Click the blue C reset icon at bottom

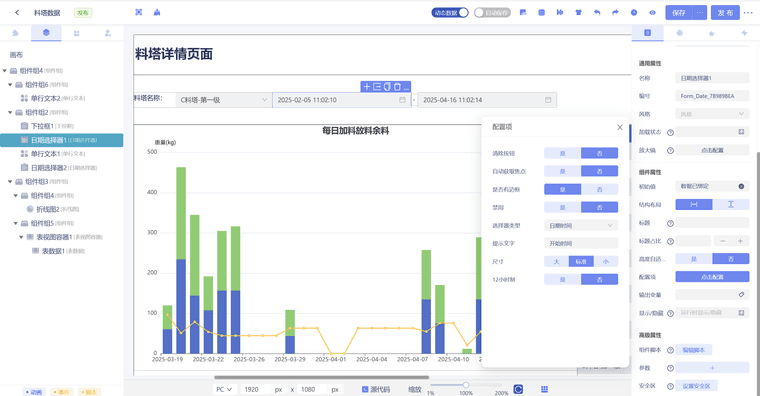[x=518, y=389]
